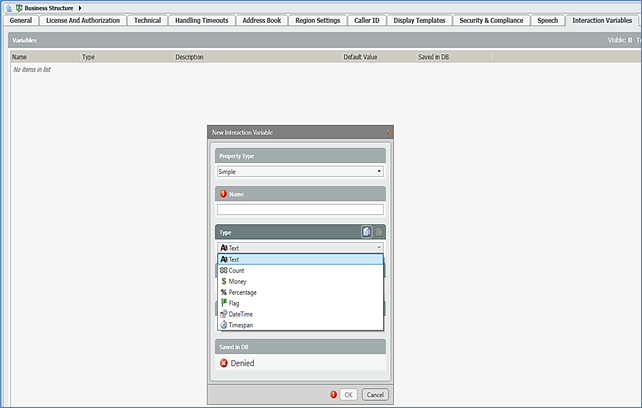Select the Count type option

[236, 270]
